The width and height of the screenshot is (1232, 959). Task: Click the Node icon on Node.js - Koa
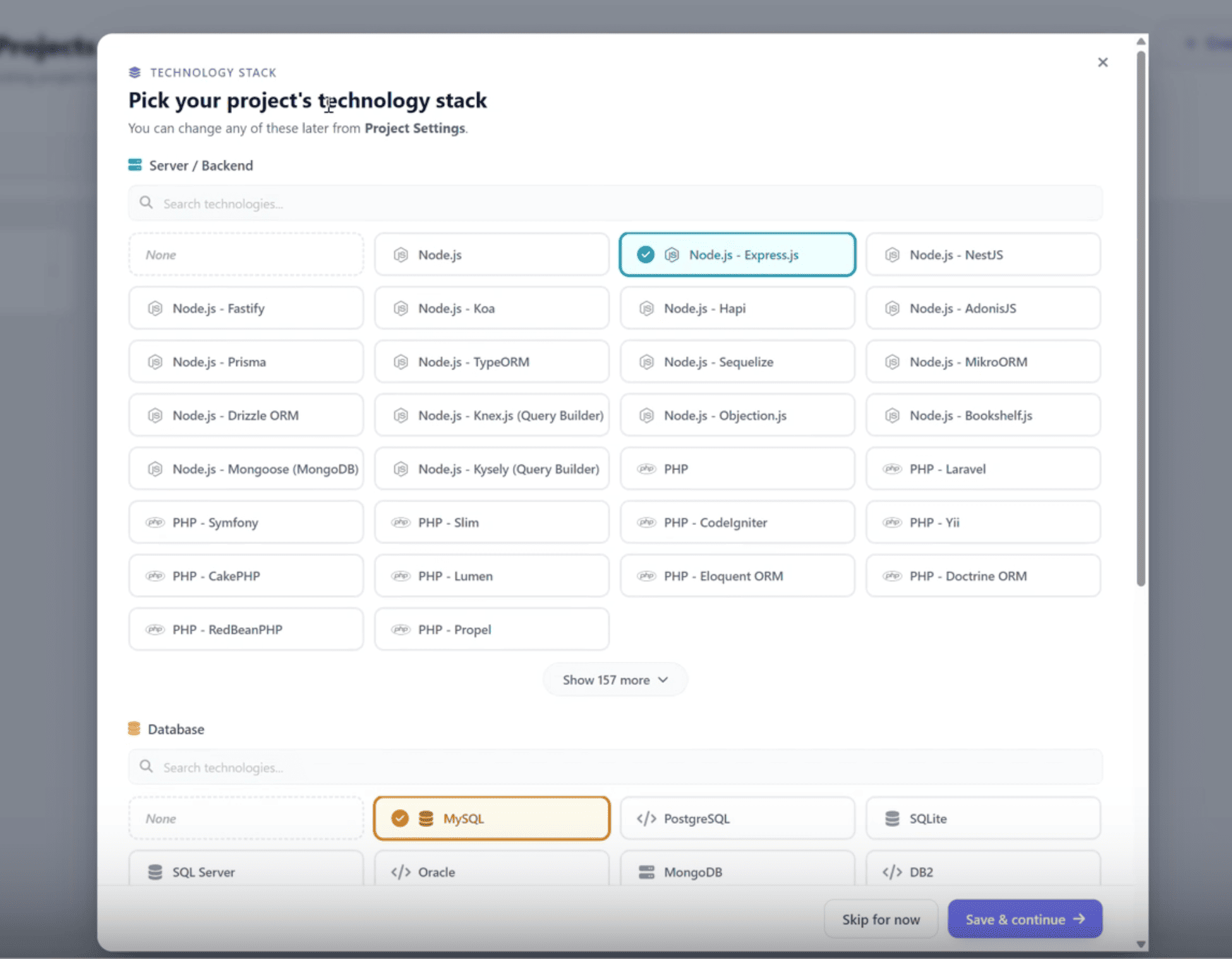(401, 308)
